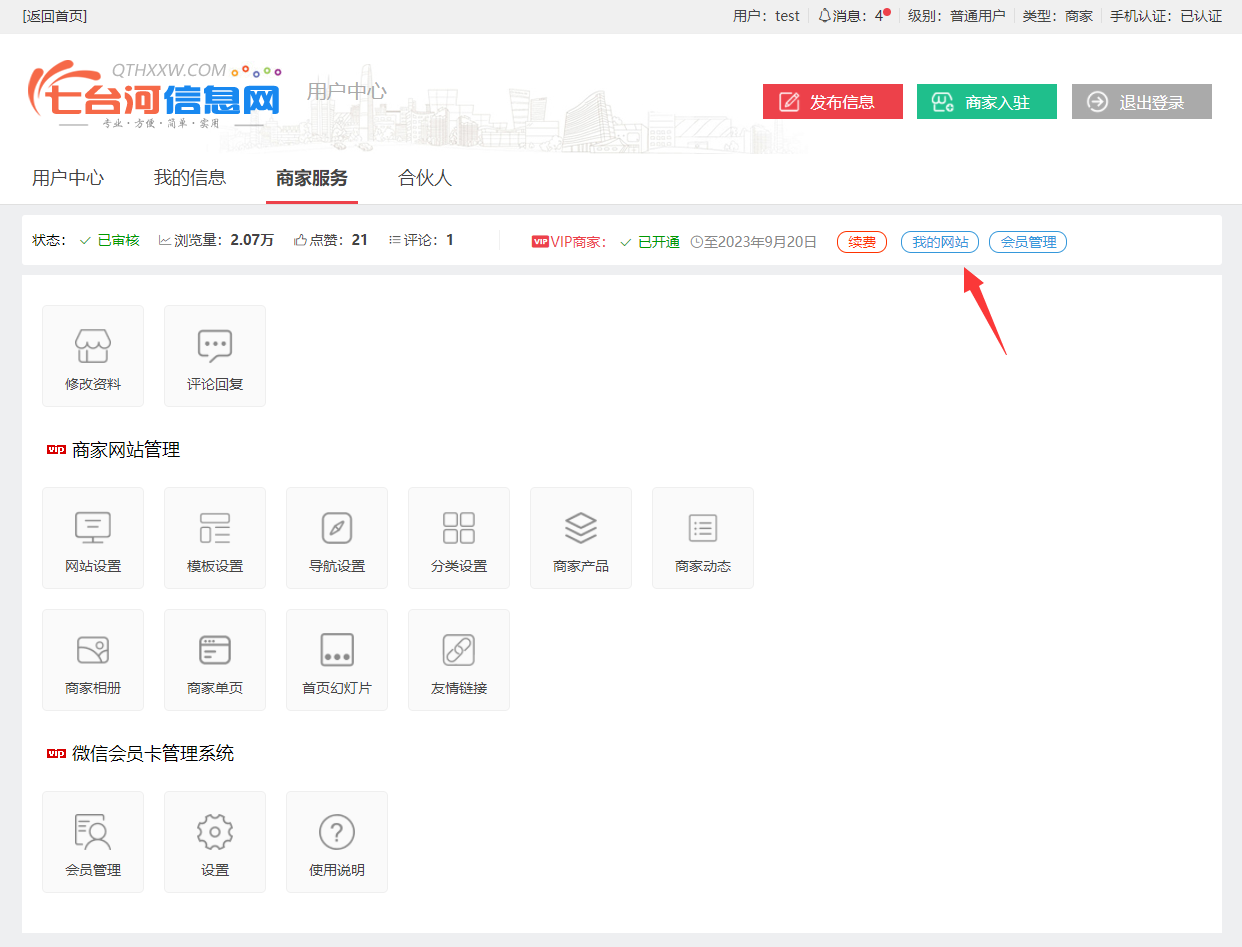
Task: Open 友情链接 chain link icon
Action: [459, 650]
